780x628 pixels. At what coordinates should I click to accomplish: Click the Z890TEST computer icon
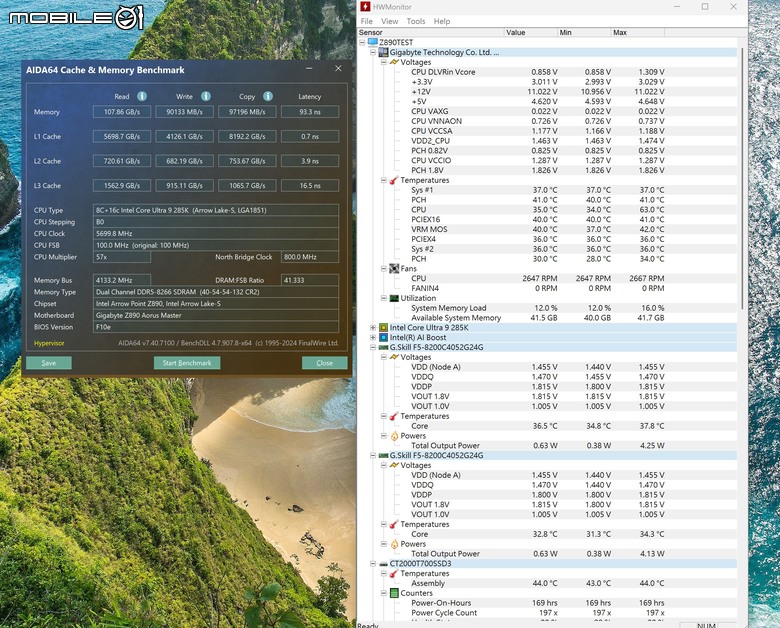[x=373, y=42]
